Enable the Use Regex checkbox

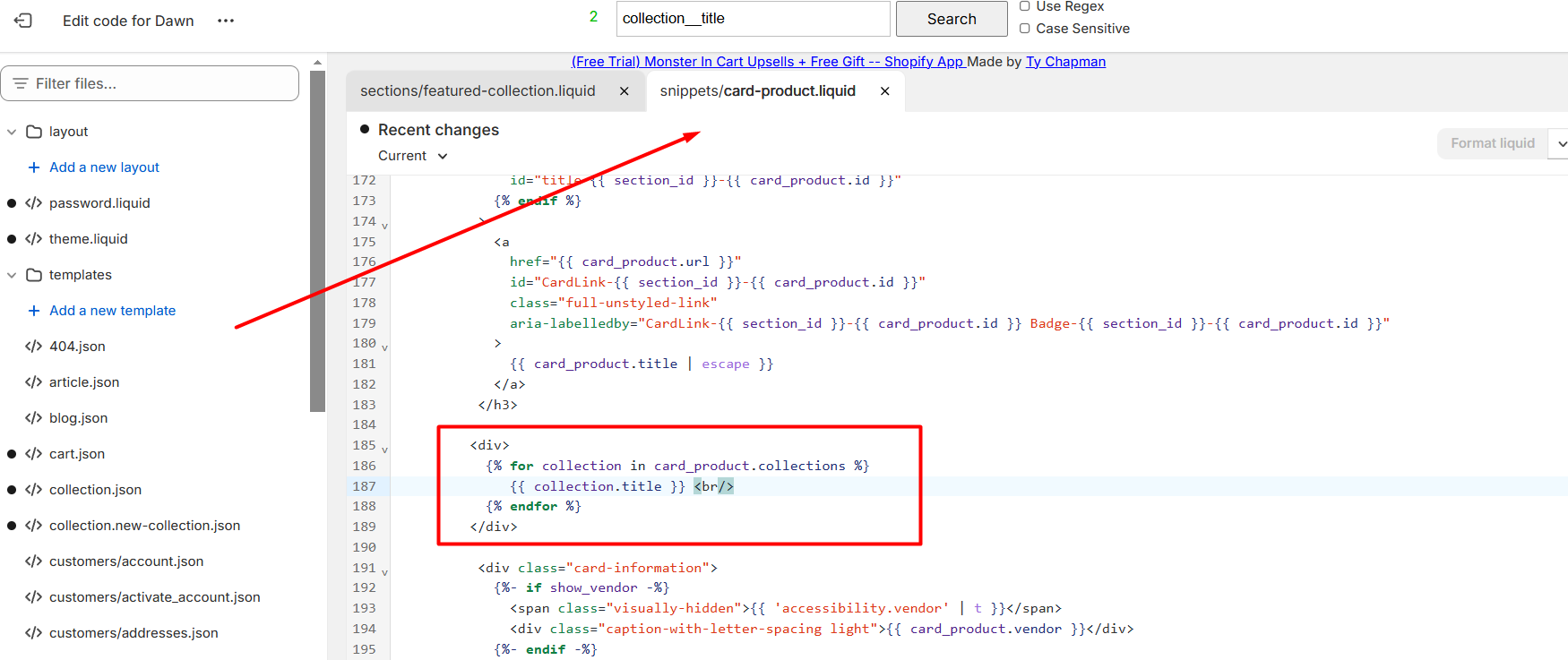coord(1025,6)
